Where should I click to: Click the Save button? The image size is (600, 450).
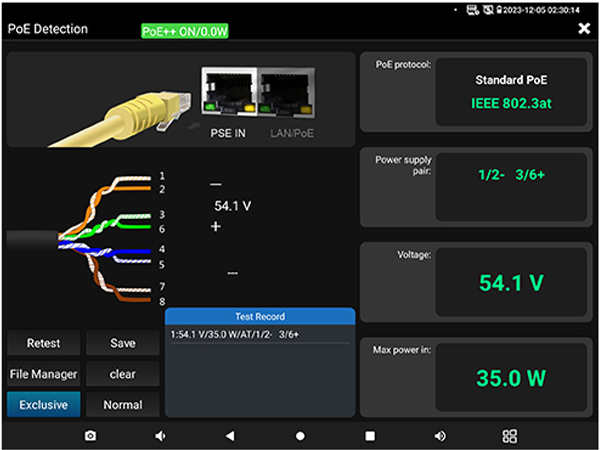(123, 343)
